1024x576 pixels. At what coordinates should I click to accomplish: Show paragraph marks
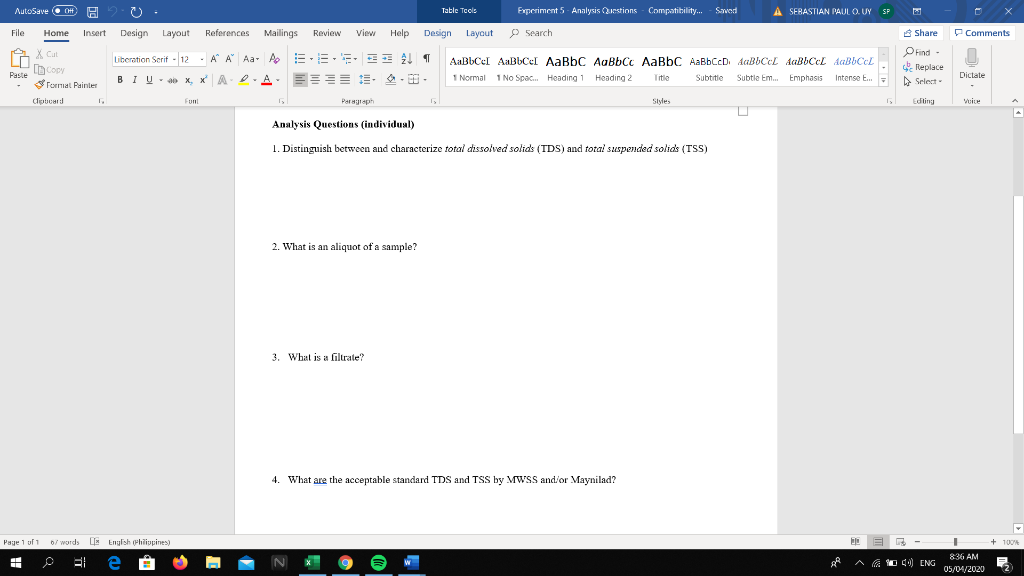424,59
